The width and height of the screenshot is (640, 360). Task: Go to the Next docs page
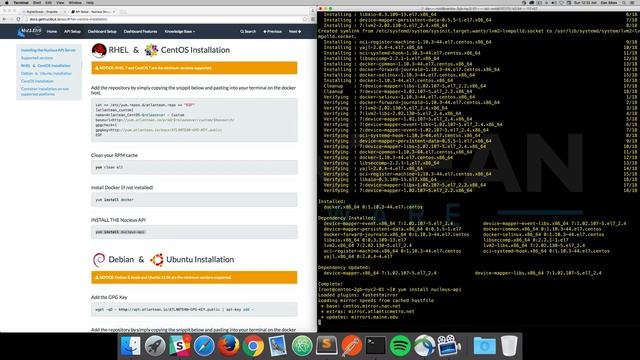point(295,31)
